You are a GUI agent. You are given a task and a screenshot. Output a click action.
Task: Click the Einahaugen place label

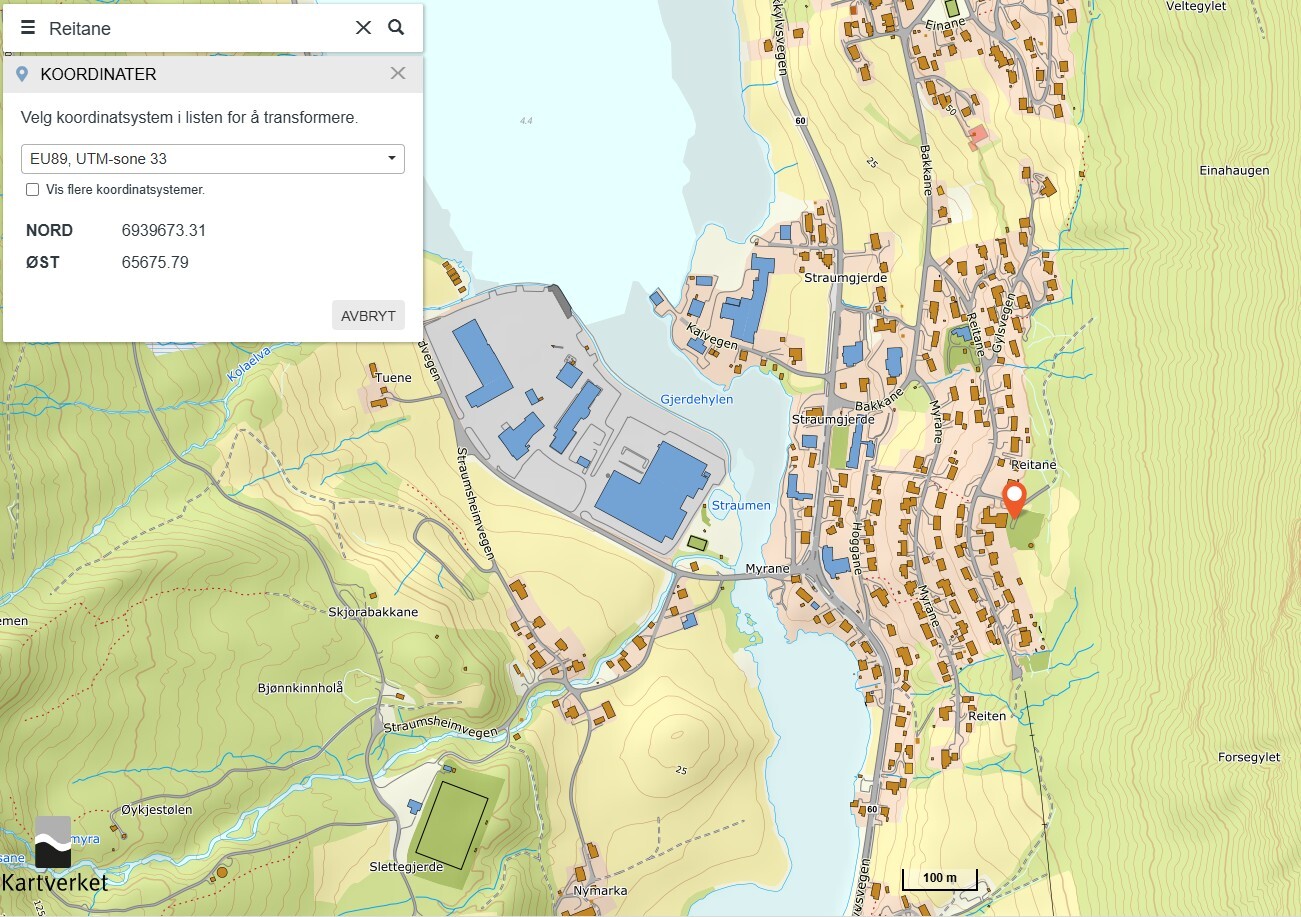click(x=1234, y=171)
